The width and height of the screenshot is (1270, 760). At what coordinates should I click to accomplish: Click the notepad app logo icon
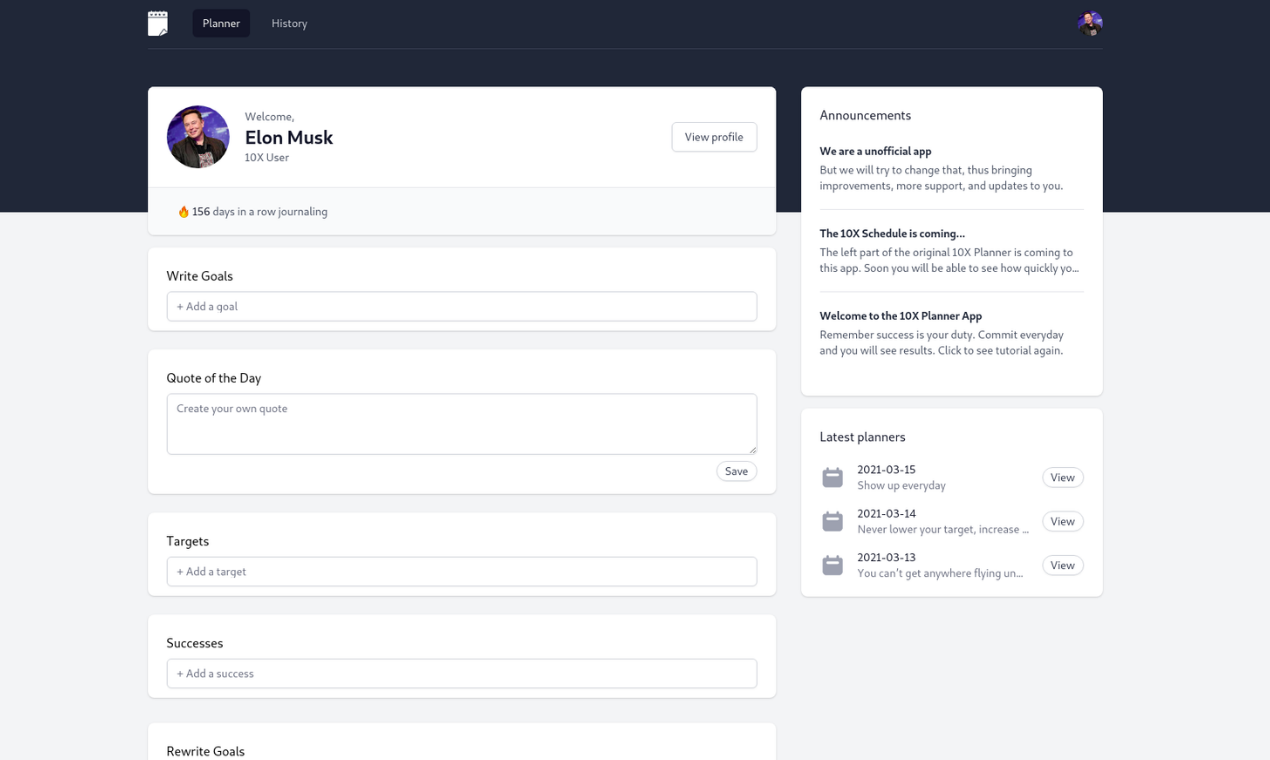[x=157, y=22]
